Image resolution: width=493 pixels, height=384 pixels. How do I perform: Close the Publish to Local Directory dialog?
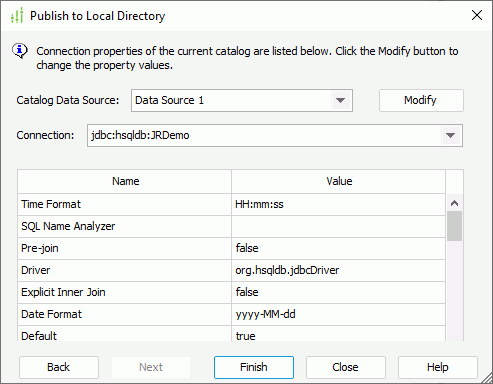click(x=477, y=15)
